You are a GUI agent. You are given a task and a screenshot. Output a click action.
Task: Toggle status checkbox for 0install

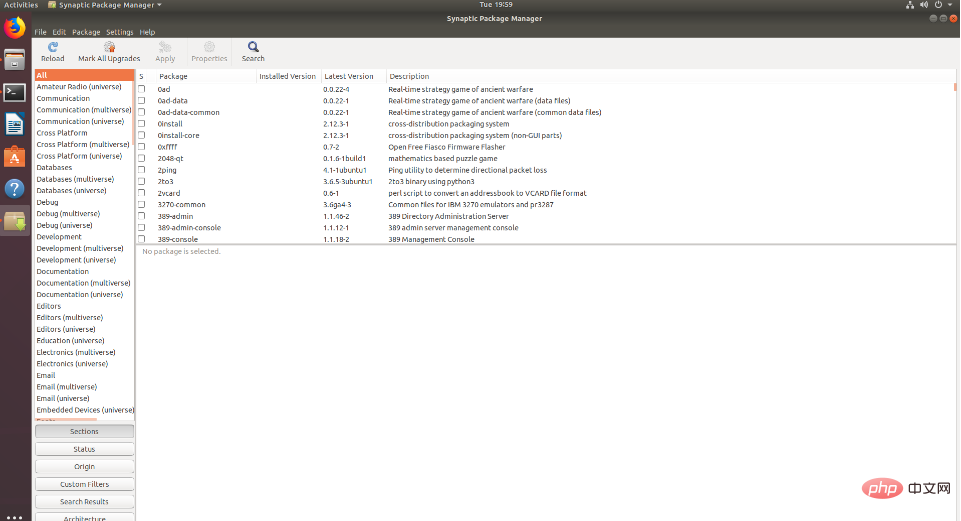click(142, 124)
